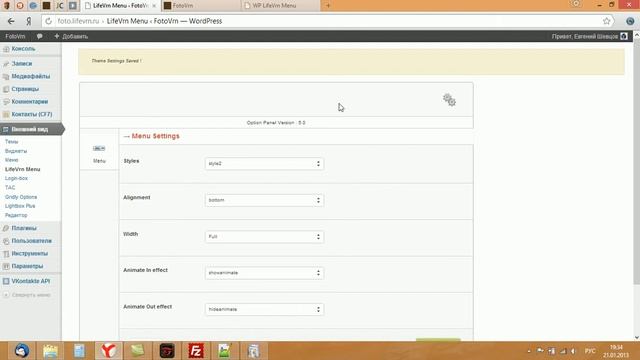
Task: Open Thunderbird from the taskbar
Action: point(22,351)
